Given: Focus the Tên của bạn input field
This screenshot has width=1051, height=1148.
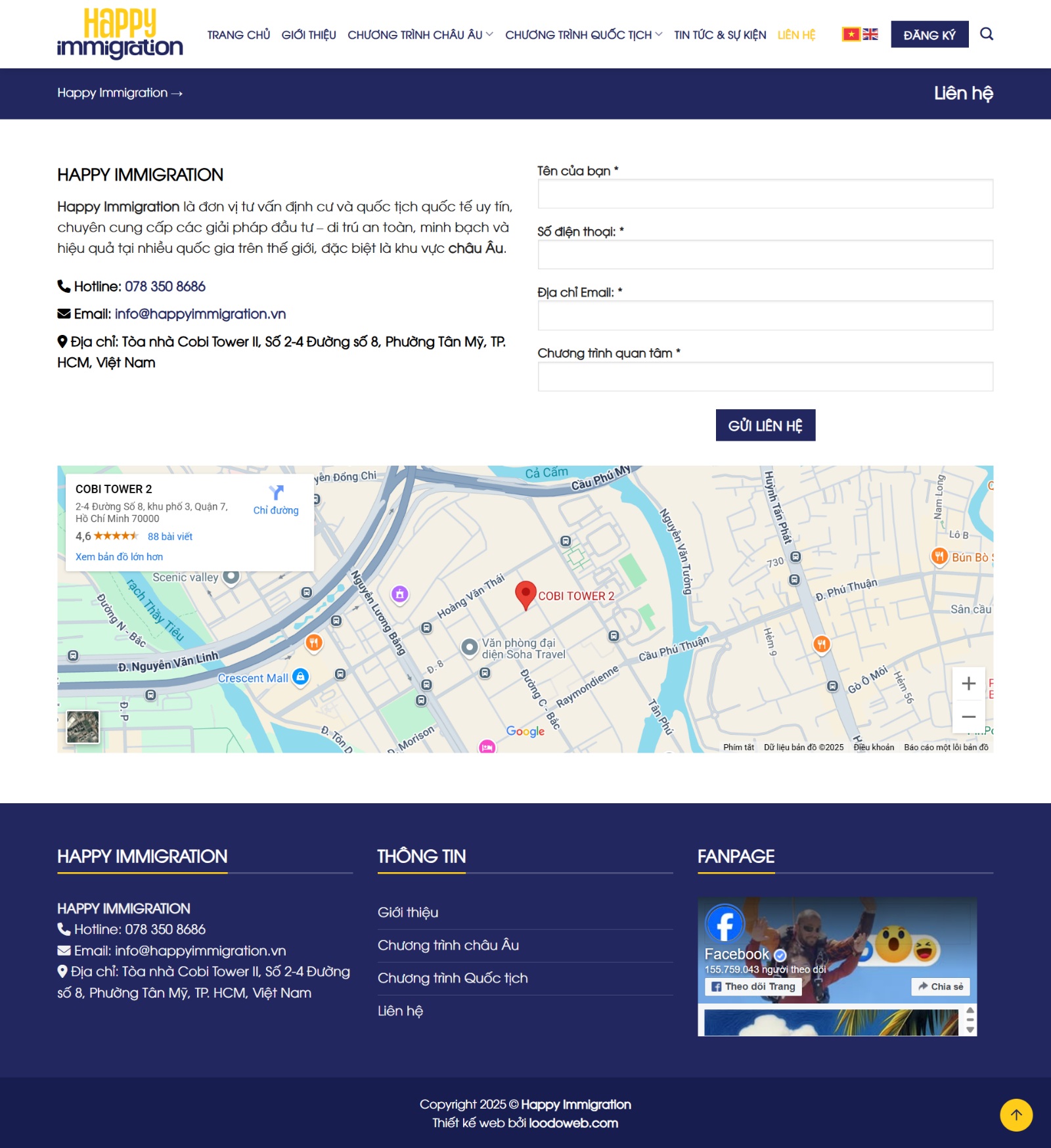Looking at the screenshot, I should (765, 194).
